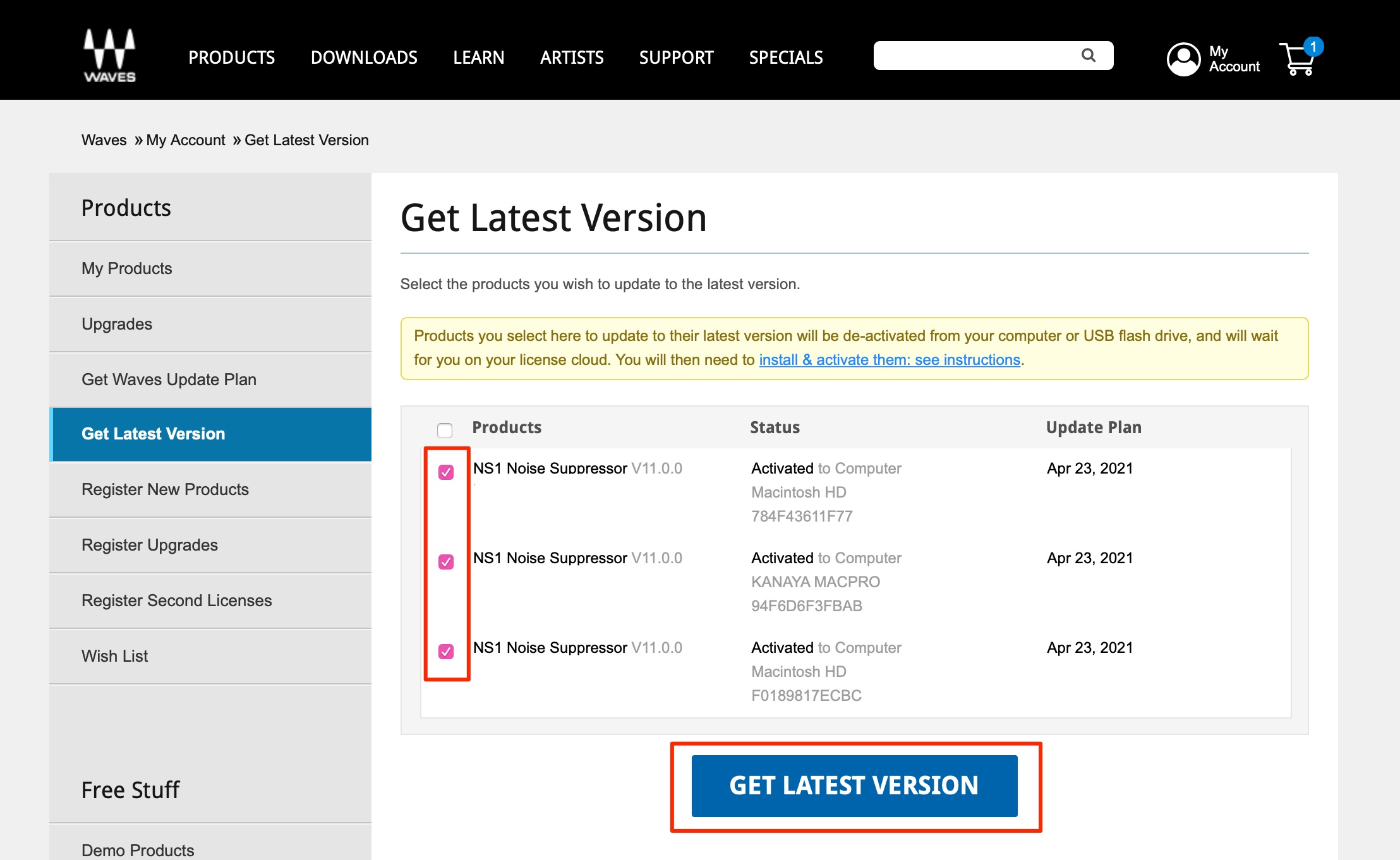Focus the site search field
This screenshot has height=860, width=1400.
[x=993, y=56]
